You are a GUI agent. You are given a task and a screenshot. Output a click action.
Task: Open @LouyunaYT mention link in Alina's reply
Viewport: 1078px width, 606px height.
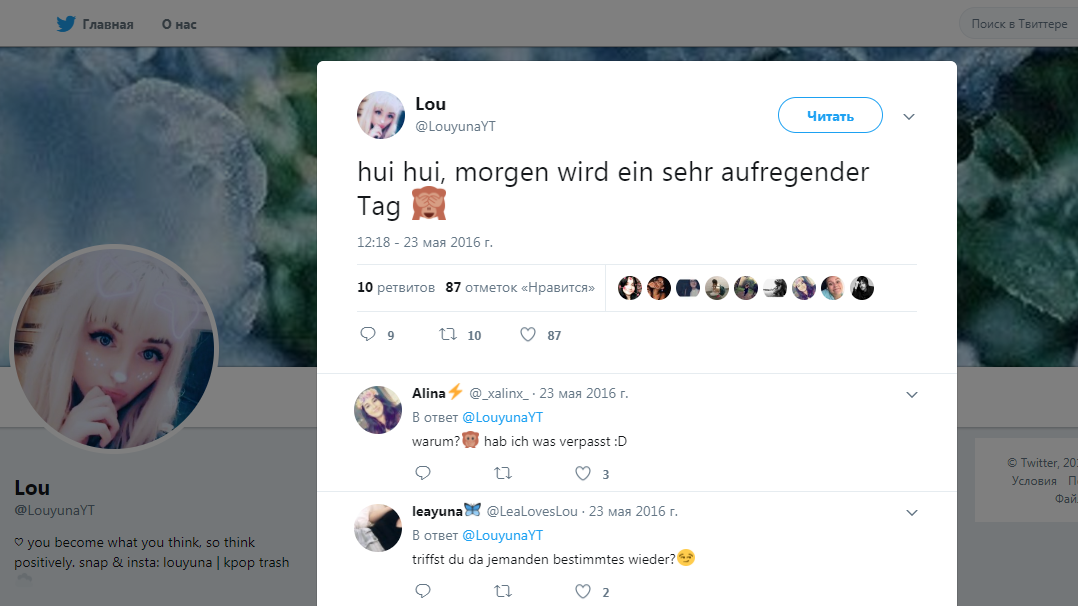(503, 417)
